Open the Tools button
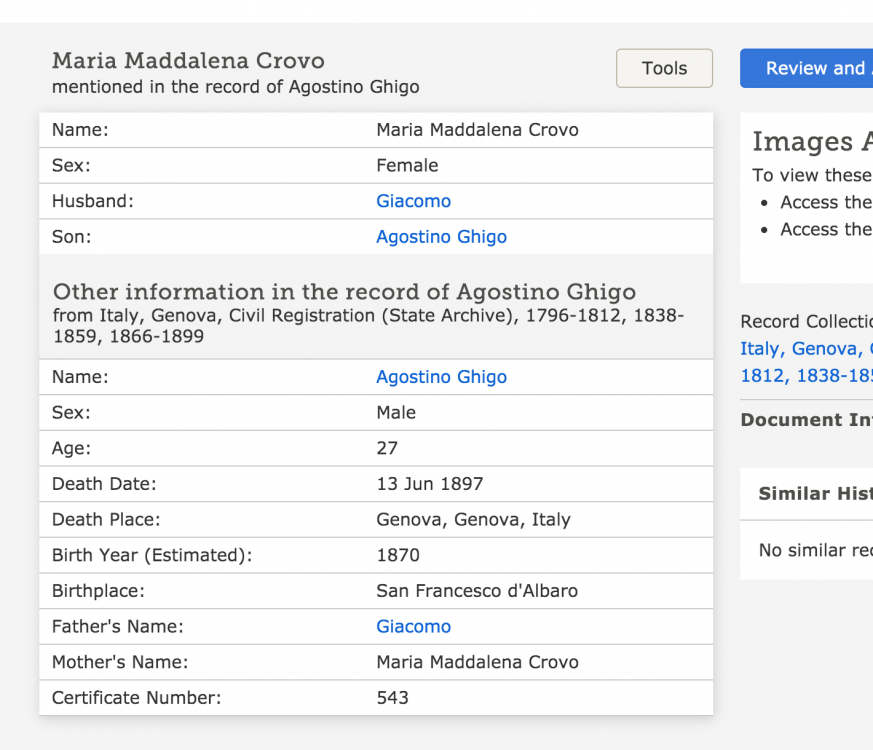The image size is (873, 750). (x=664, y=68)
